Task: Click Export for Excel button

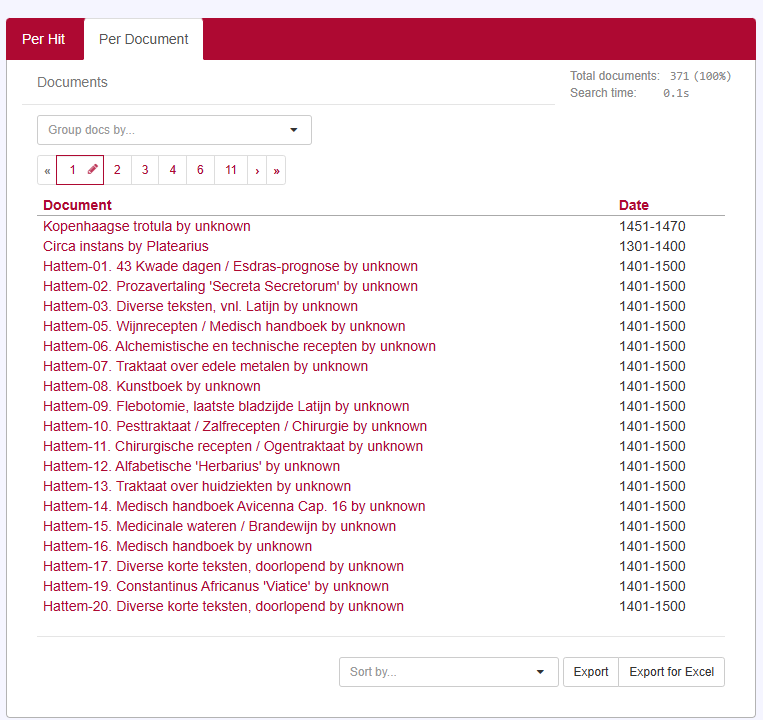Action: [x=672, y=672]
